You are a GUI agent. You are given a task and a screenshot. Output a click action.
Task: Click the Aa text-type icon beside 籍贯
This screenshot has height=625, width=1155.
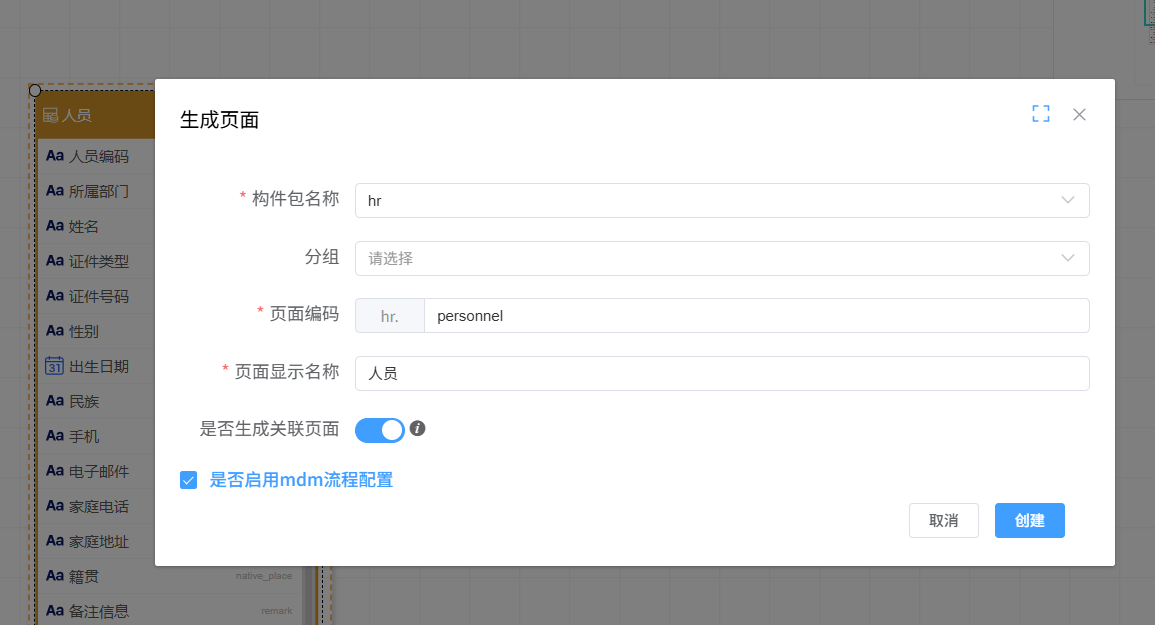[55, 576]
